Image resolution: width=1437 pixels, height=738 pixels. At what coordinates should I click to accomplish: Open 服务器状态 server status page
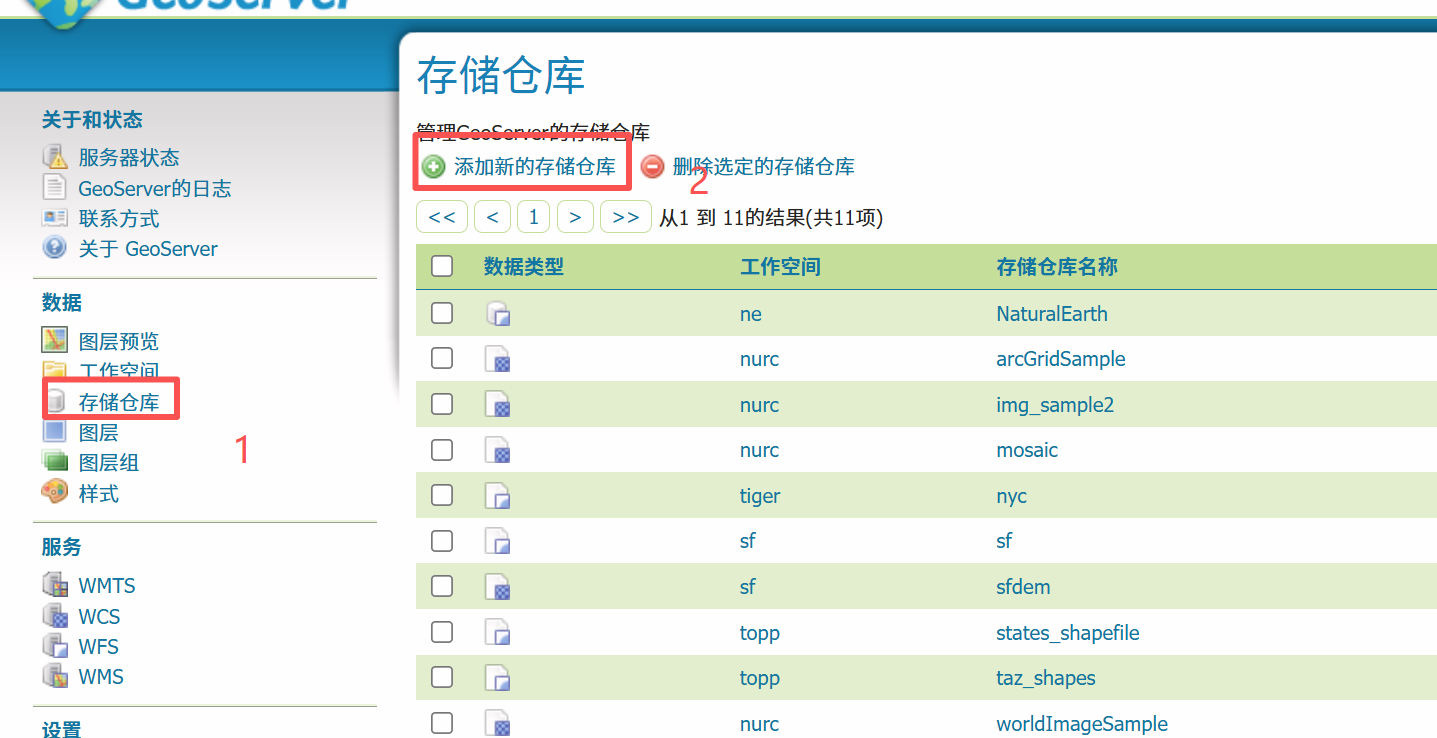click(x=129, y=158)
